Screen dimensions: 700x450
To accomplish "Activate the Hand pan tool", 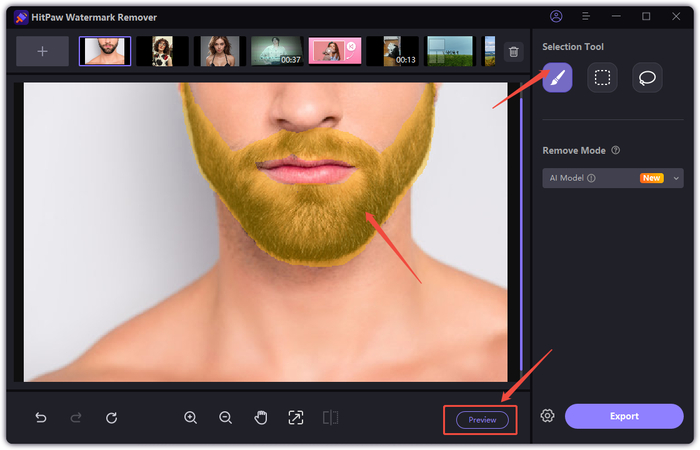I will pos(261,418).
